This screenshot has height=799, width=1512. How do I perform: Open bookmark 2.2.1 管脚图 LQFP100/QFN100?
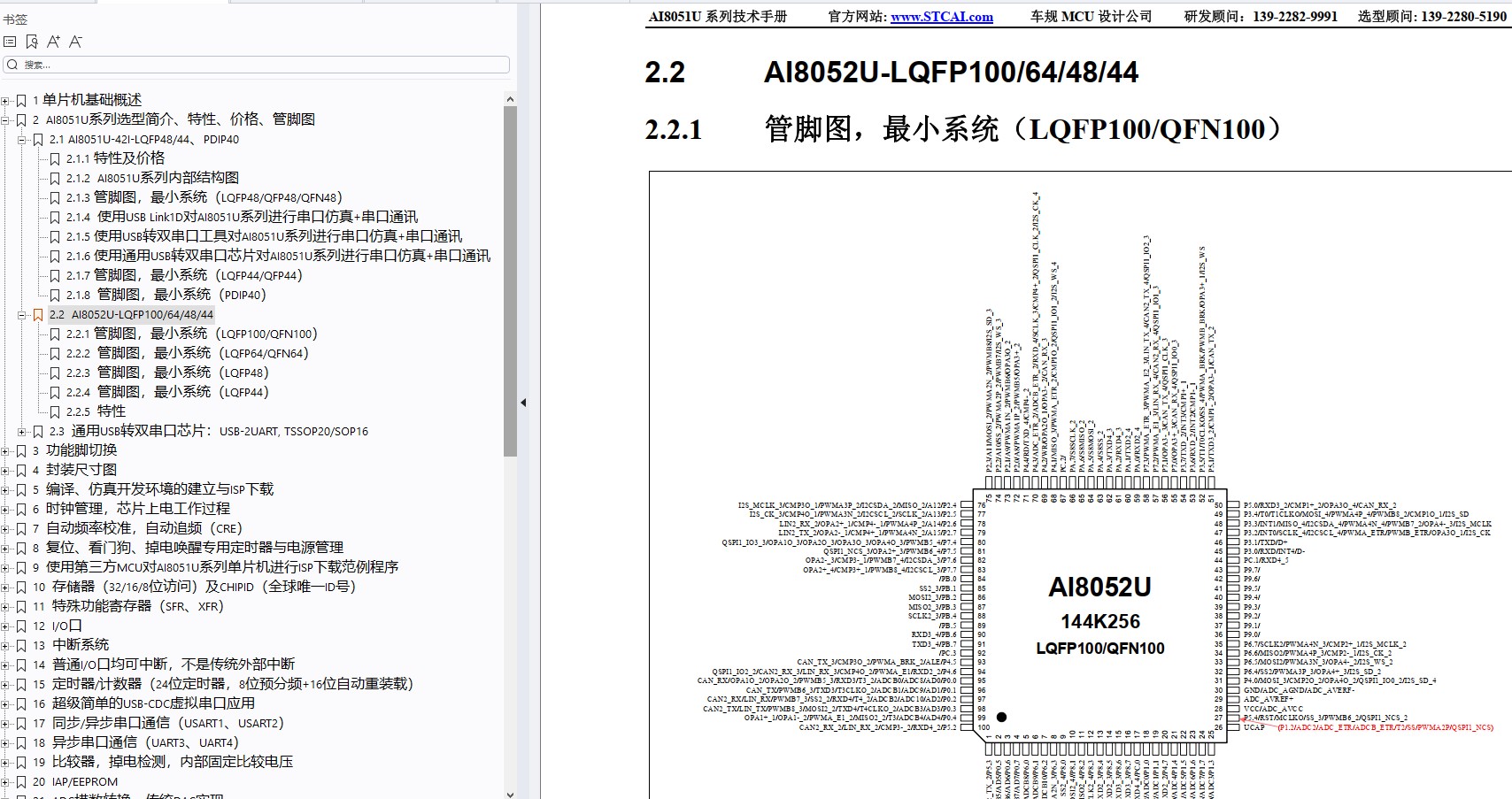192,334
